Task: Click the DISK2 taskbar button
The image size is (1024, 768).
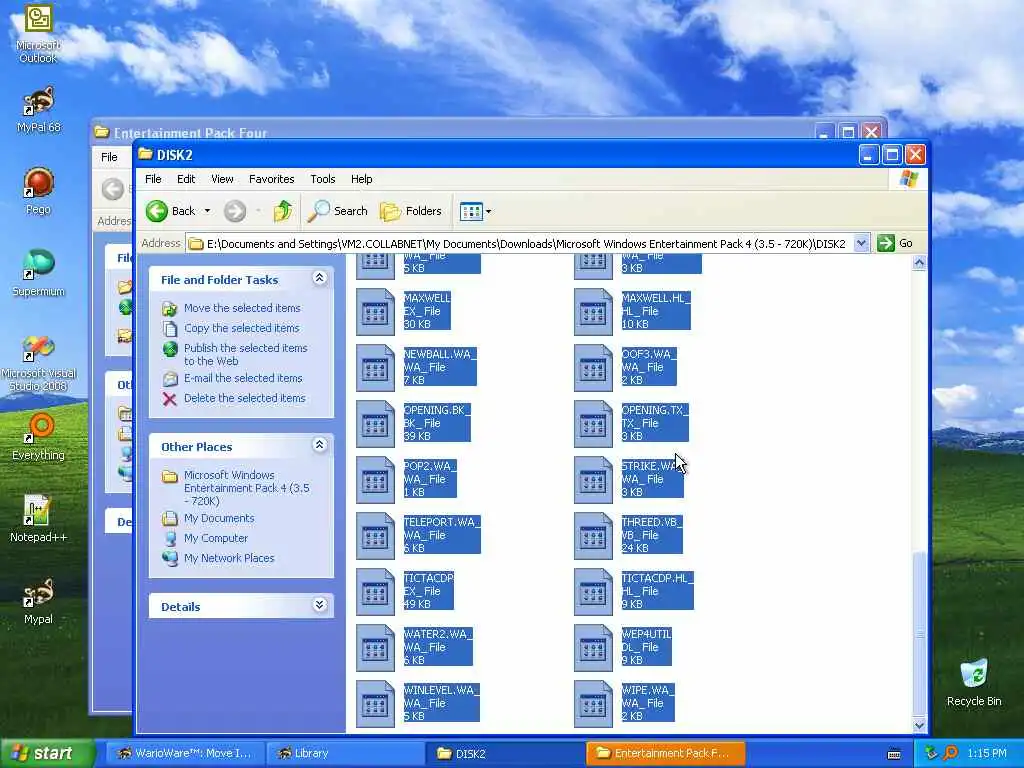Action: point(505,754)
